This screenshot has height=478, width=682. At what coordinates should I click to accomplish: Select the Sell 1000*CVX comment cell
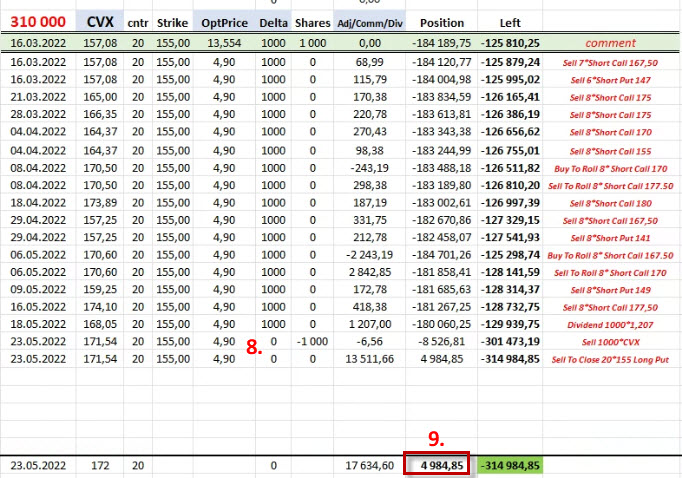tap(610, 342)
